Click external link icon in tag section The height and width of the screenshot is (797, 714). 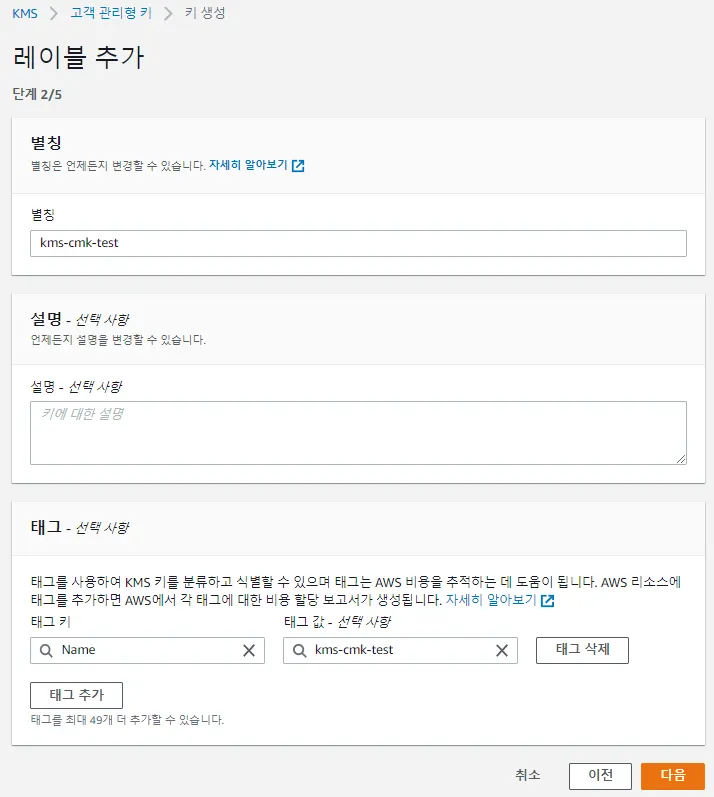pos(547,602)
